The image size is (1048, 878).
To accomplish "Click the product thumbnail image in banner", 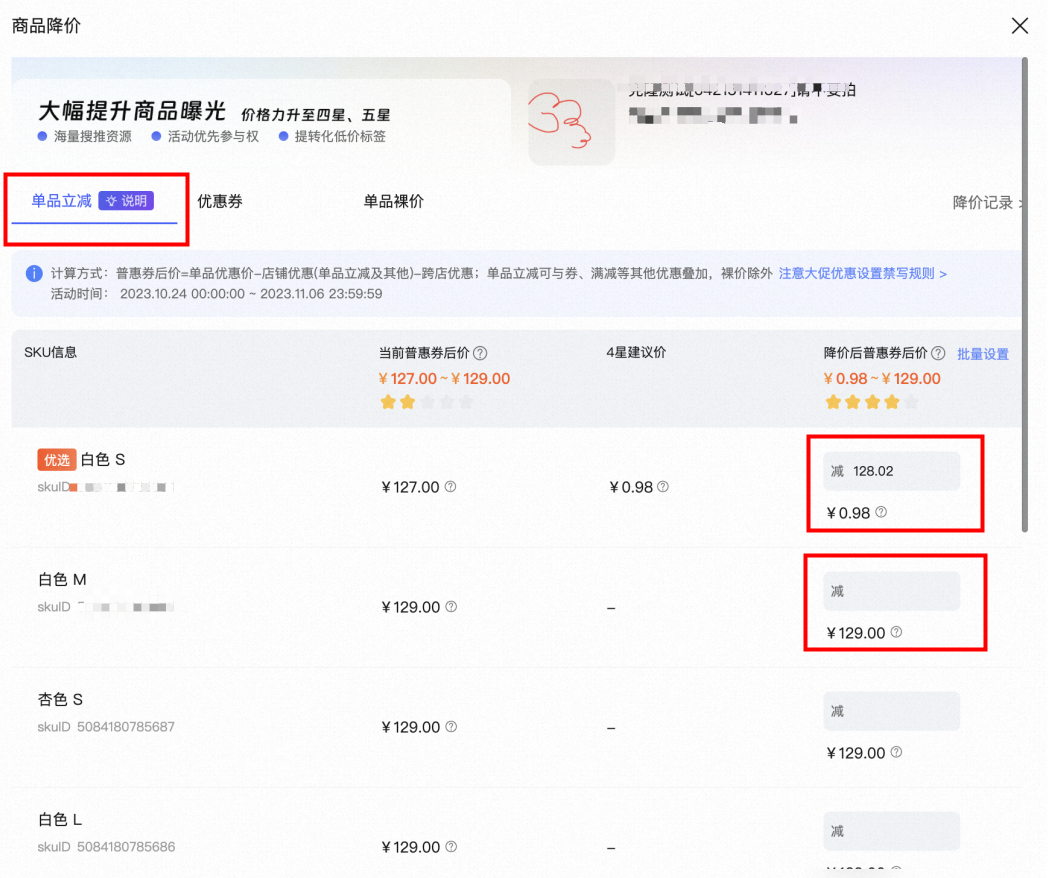I will tap(571, 122).
